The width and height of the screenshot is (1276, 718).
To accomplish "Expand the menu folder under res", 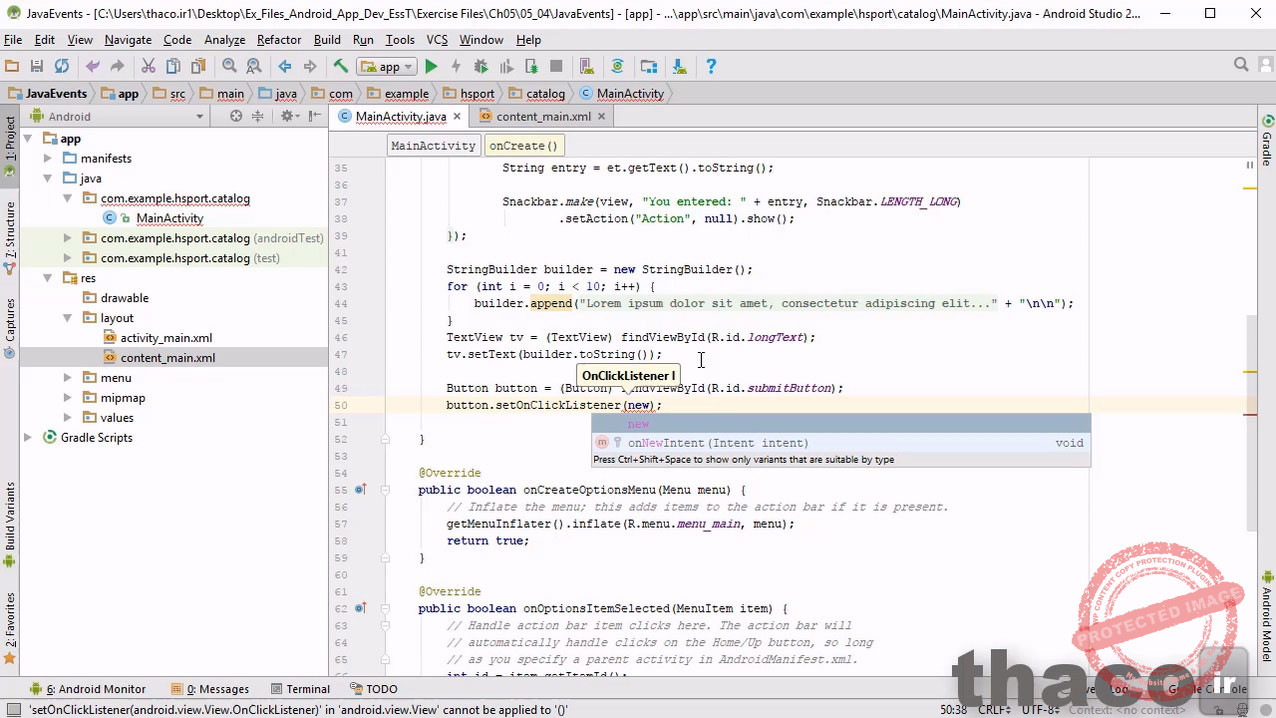I will coord(66,377).
